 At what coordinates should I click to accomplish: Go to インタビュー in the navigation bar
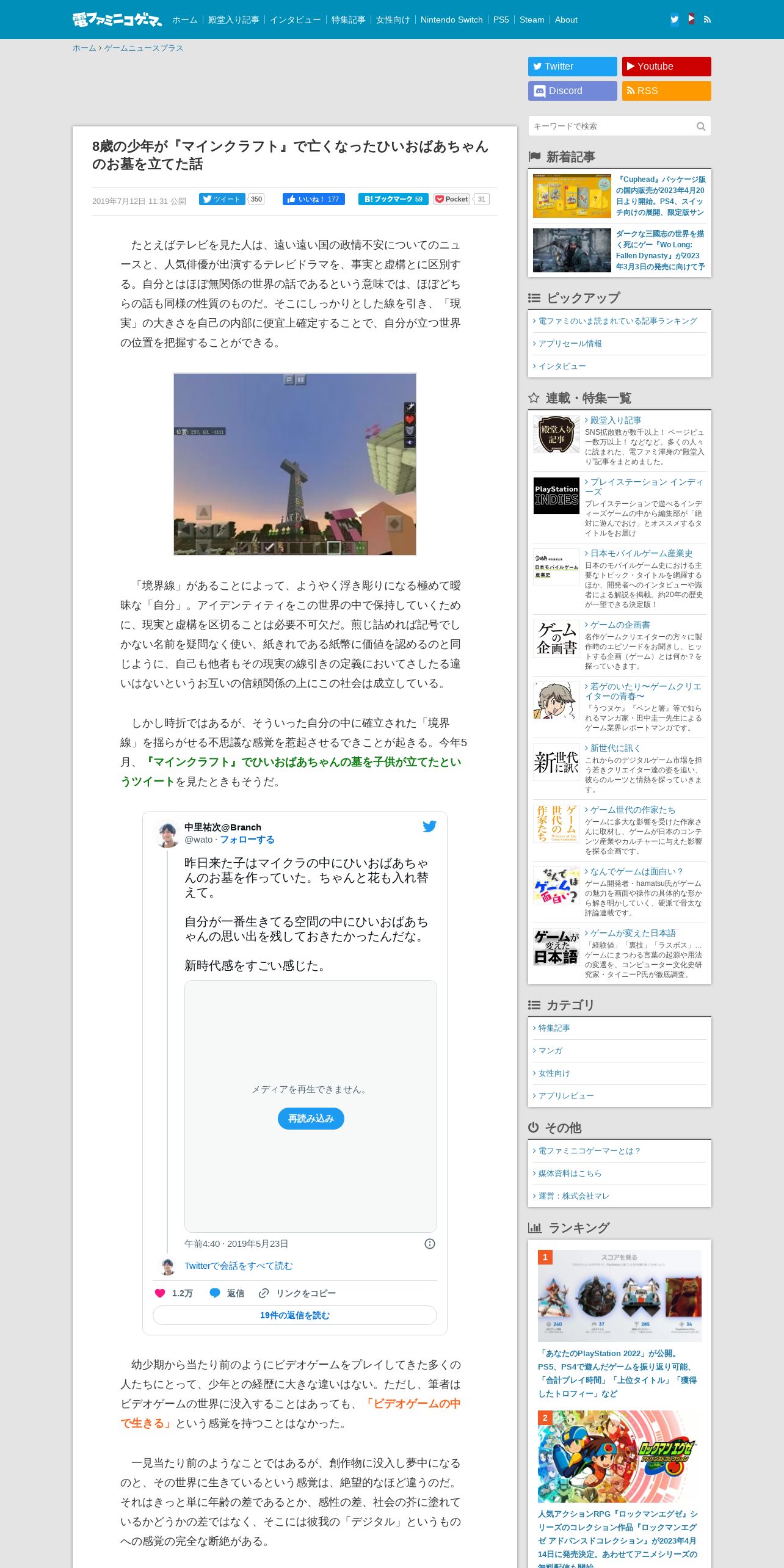(x=296, y=20)
